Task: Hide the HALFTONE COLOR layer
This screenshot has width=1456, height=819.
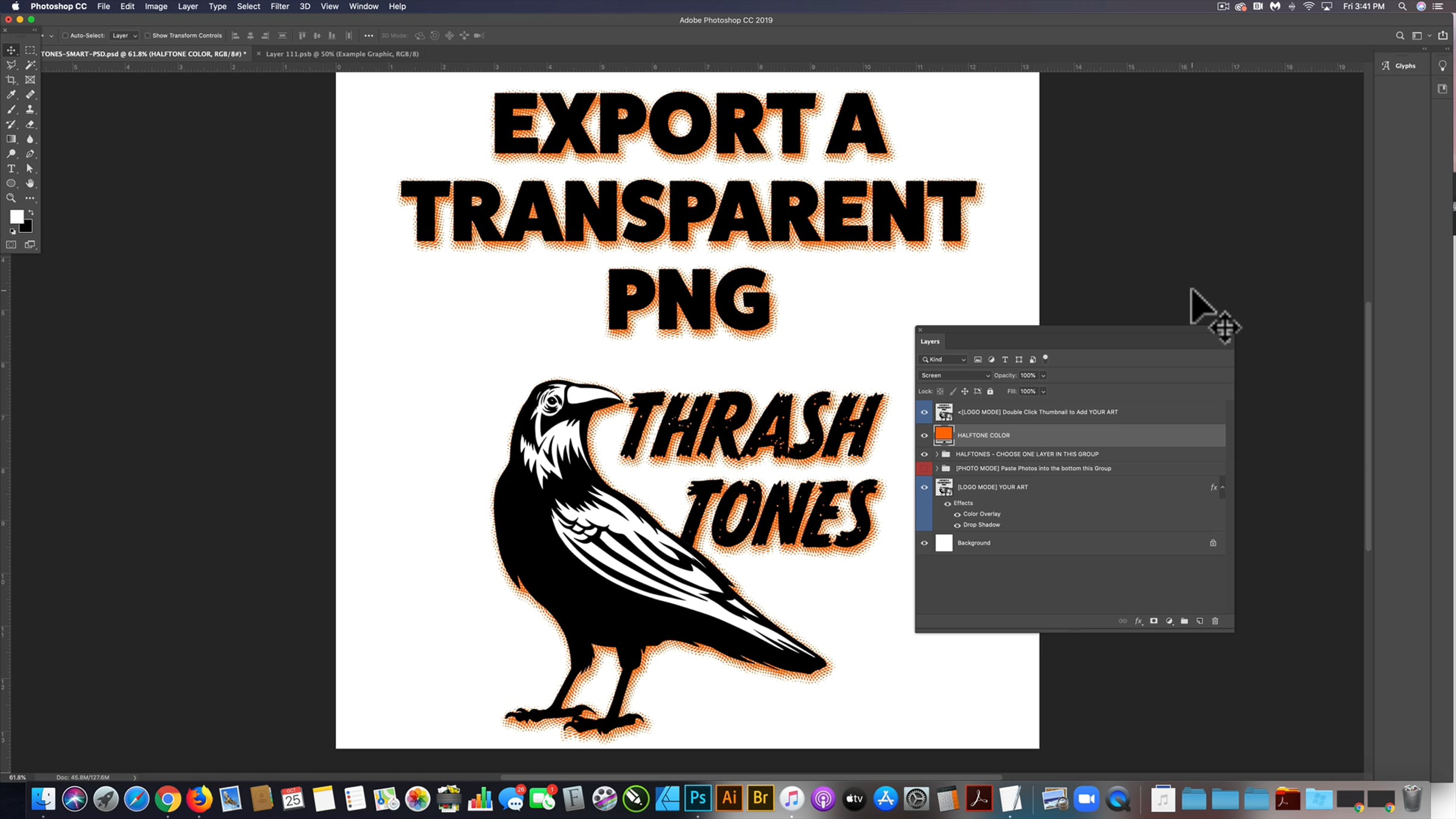Action: point(924,436)
